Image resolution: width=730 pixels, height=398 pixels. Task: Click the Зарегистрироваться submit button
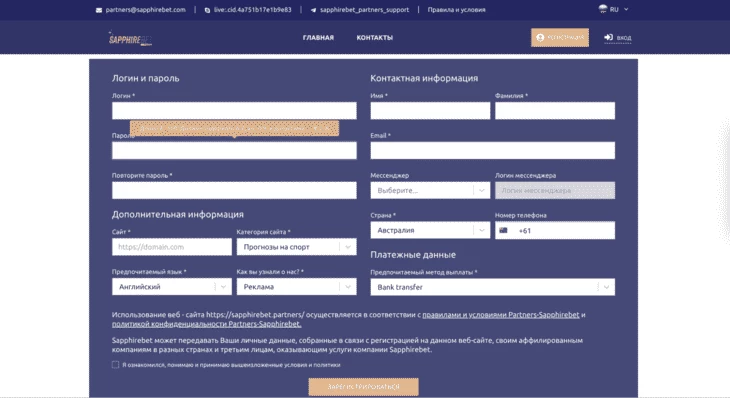(x=364, y=387)
